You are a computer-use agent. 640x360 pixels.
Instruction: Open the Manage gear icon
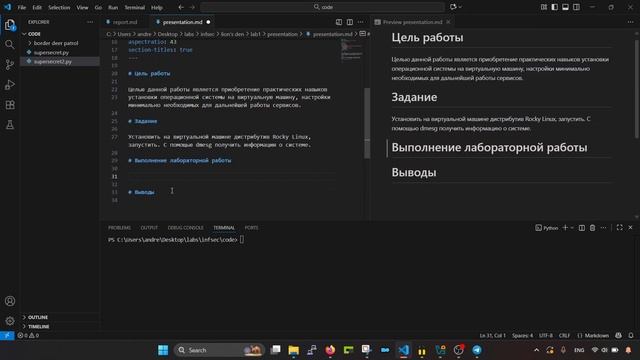[10, 321]
